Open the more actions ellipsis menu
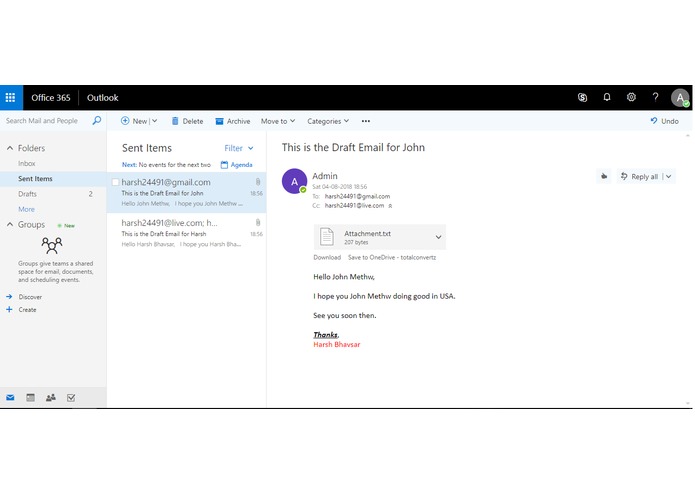695x494 pixels. tap(366, 121)
